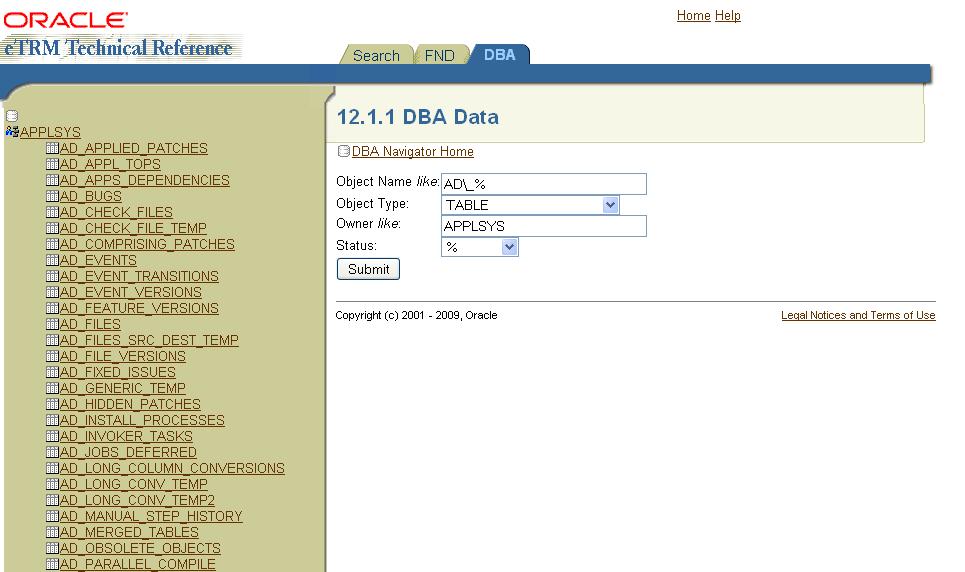Open the AD_APPS_DEPENDENCIES table link

point(145,180)
